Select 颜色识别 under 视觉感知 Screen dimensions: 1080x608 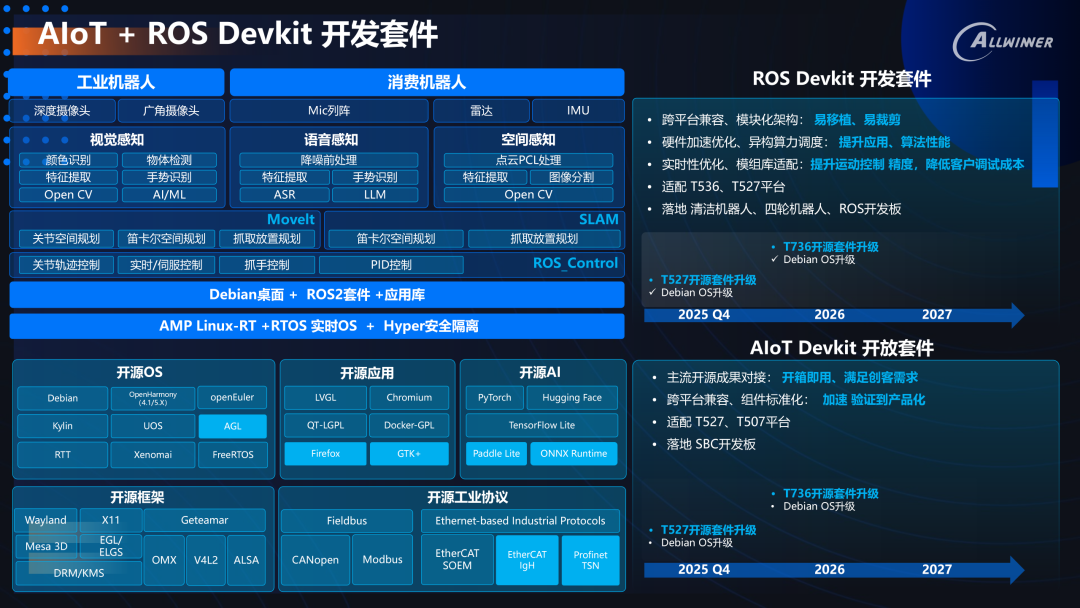(68, 160)
